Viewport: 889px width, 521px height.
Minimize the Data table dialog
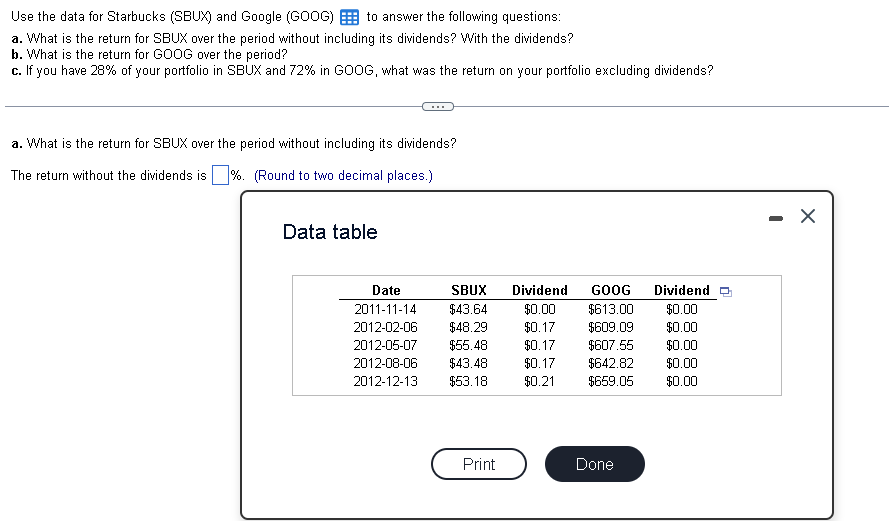(776, 218)
